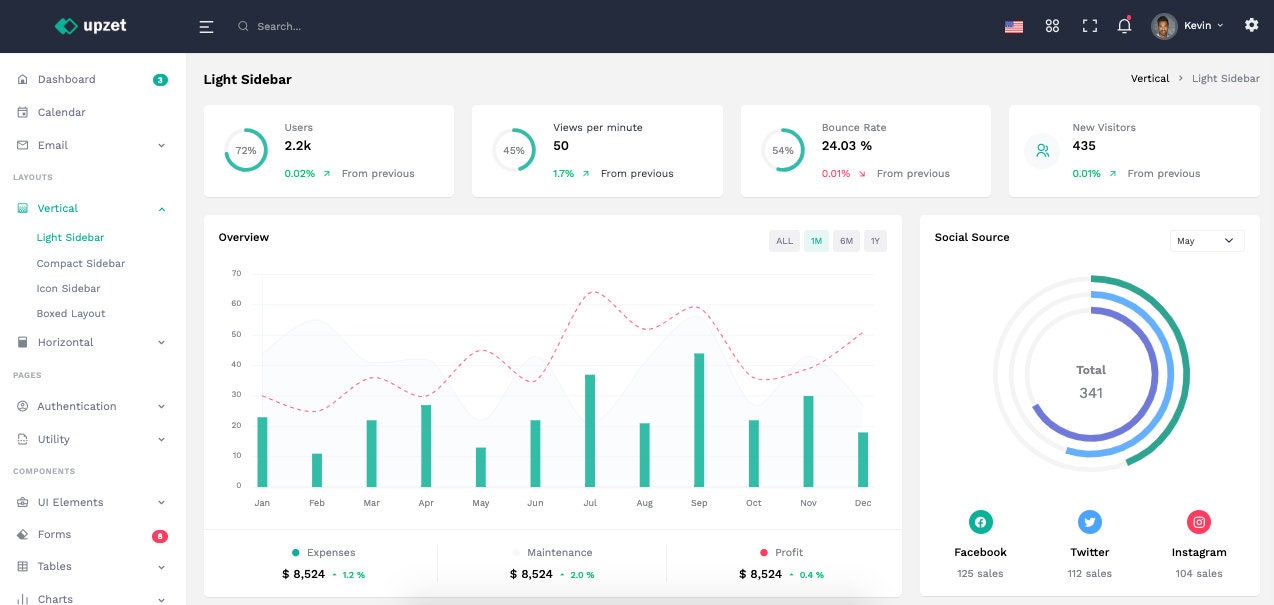Click inside the Search field
1274x605 pixels.
point(290,26)
